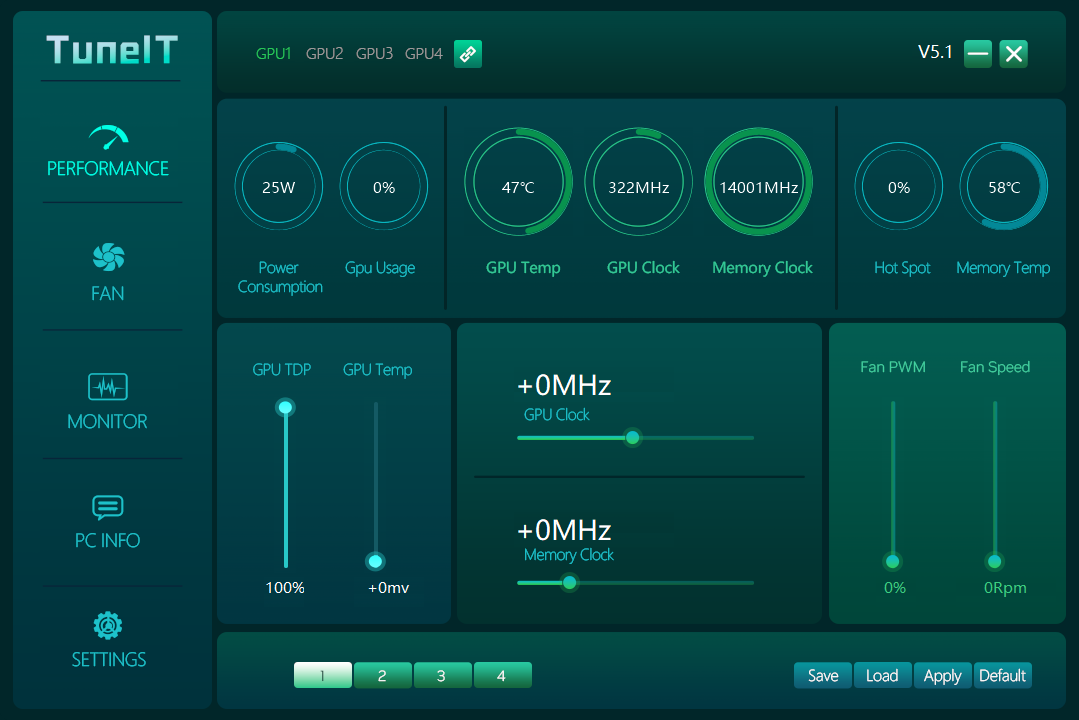Select profile slot 1
1079x720 pixels.
tap(322, 676)
